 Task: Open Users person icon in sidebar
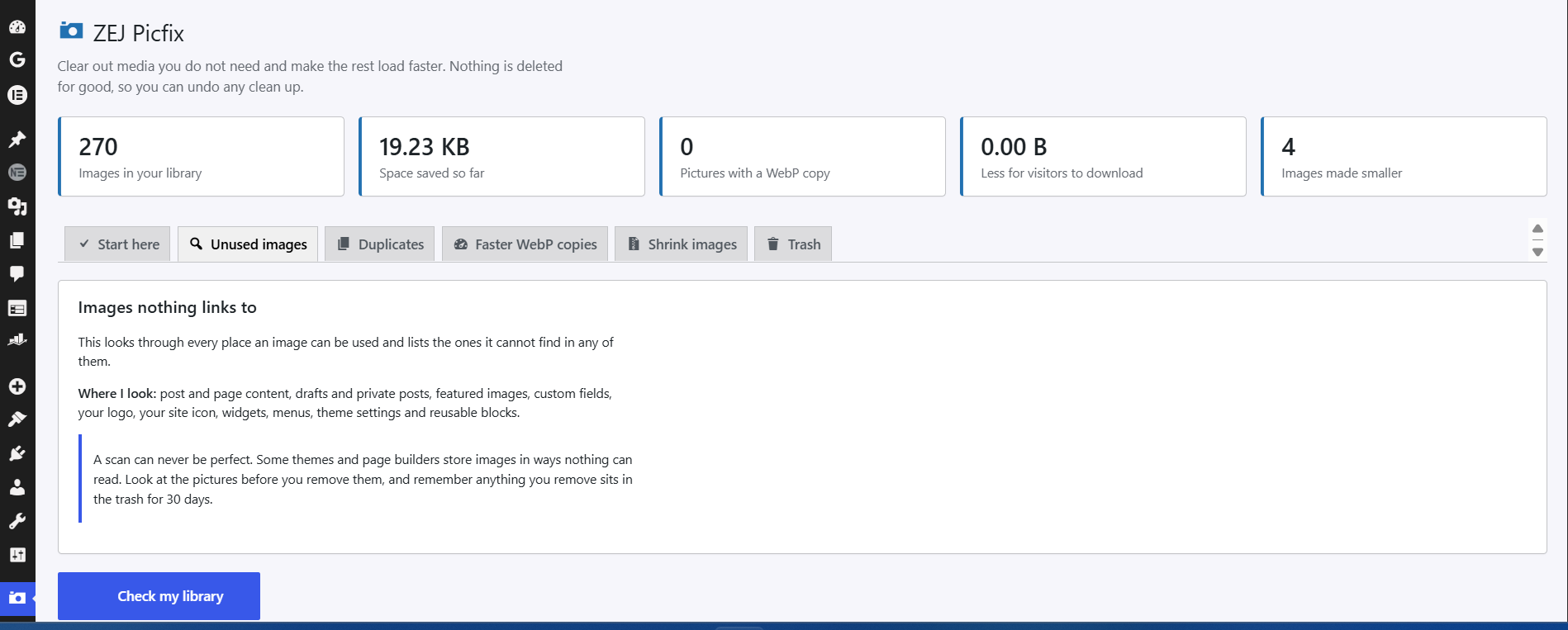pos(17,487)
